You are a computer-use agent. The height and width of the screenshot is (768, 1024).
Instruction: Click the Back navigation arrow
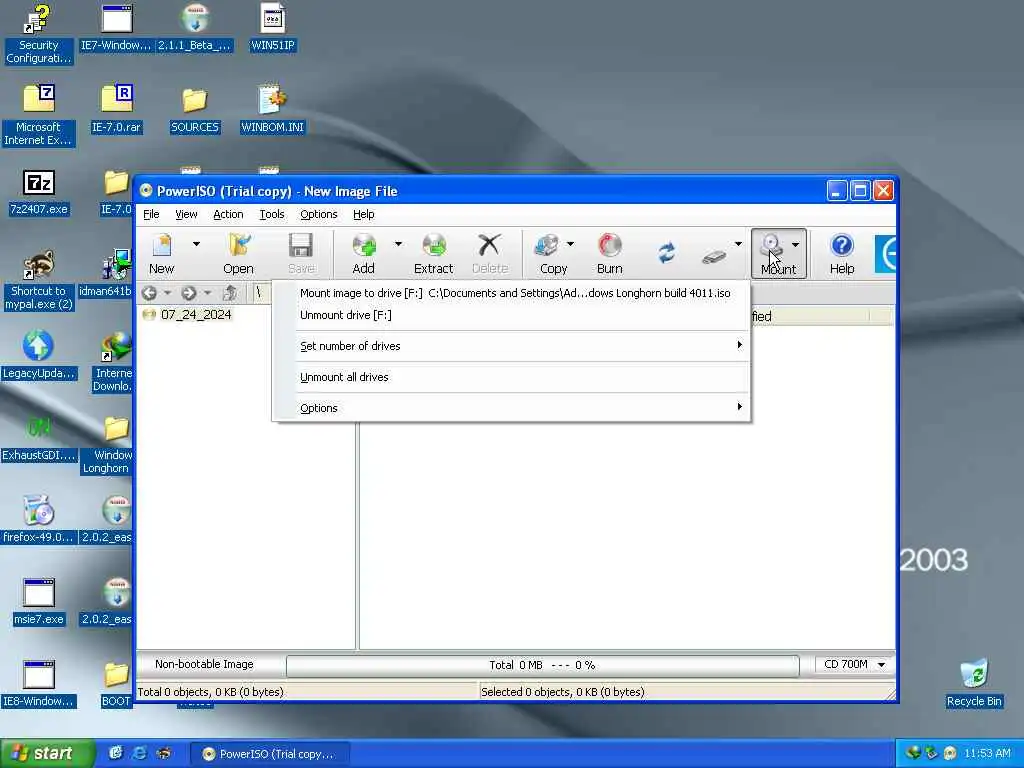[150, 293]
